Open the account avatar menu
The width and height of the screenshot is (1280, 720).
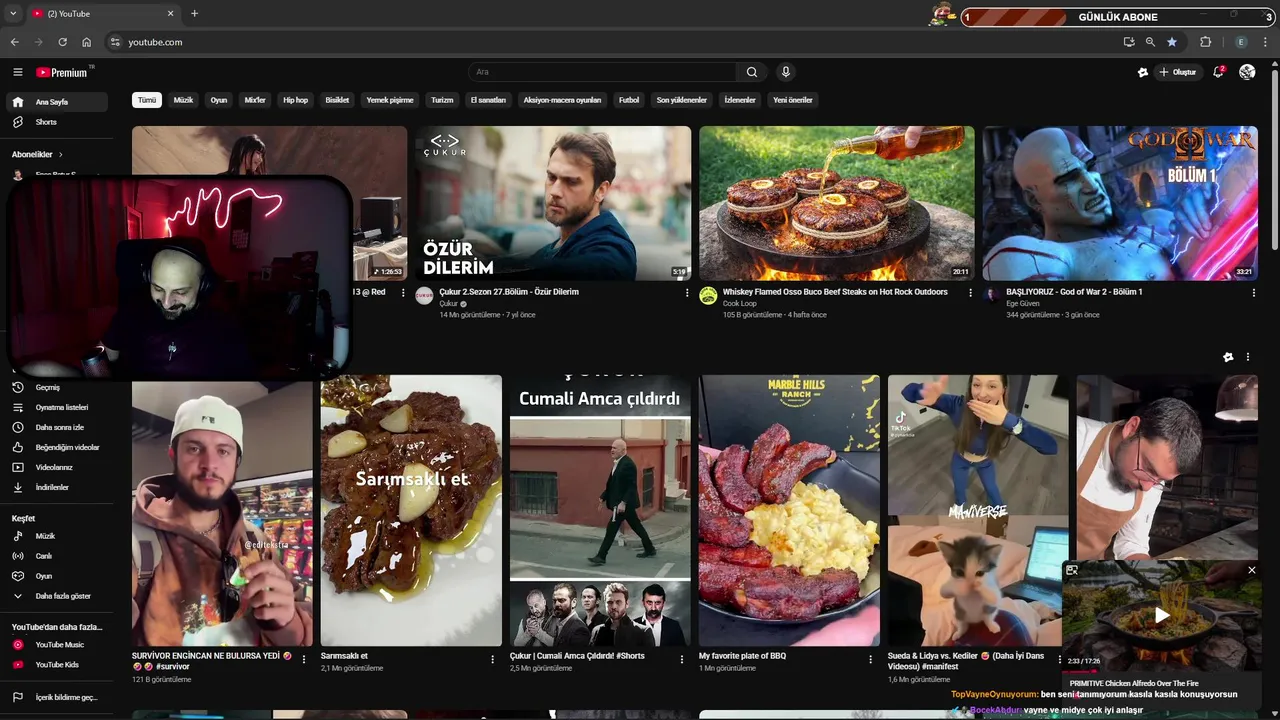click(x=1247, y=72)
